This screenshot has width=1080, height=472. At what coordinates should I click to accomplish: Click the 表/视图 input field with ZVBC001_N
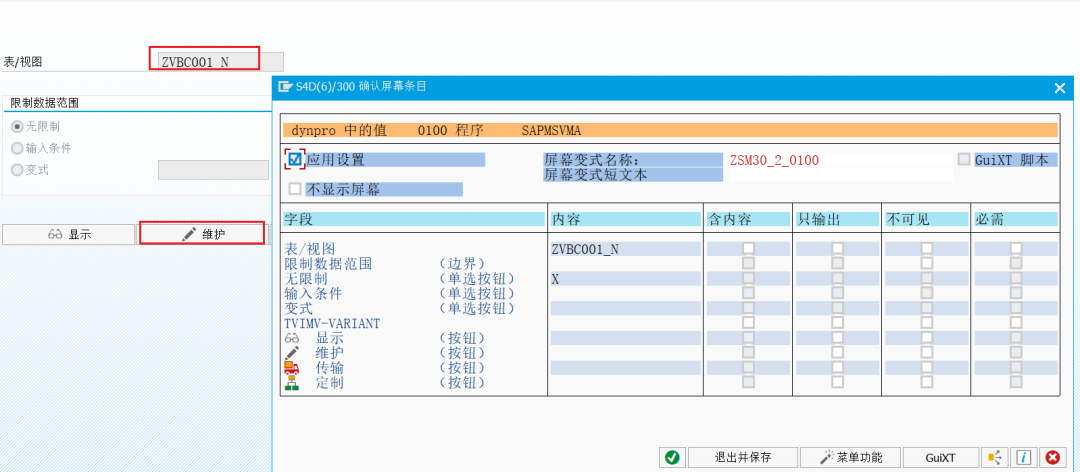[x=220, y=61]
